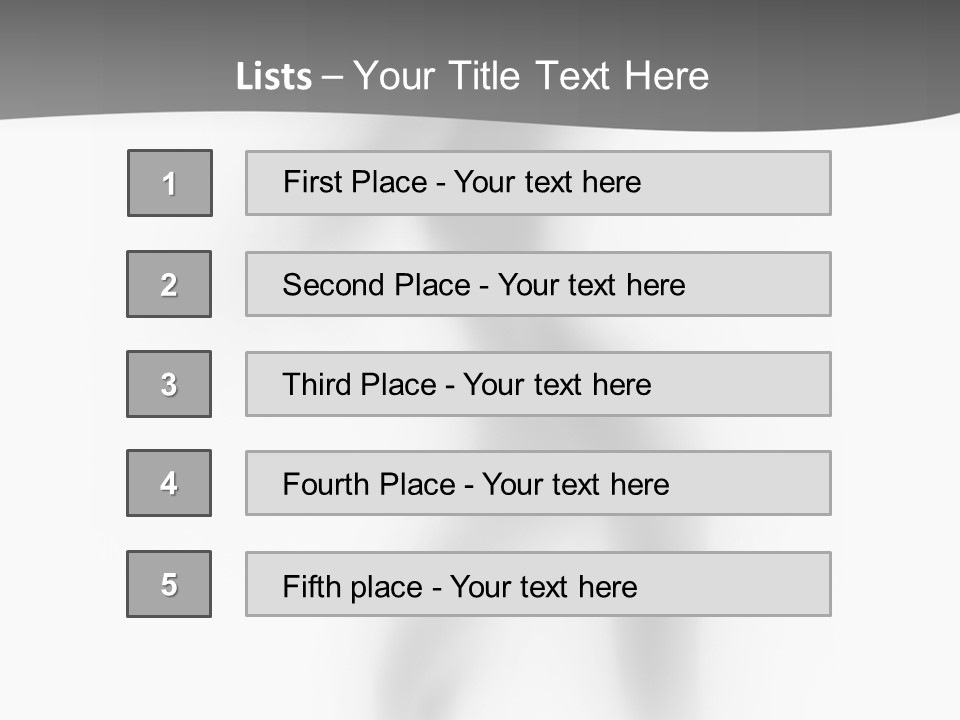Click 'Your text here' in the First Place row
960x720 pixels.
547,182
